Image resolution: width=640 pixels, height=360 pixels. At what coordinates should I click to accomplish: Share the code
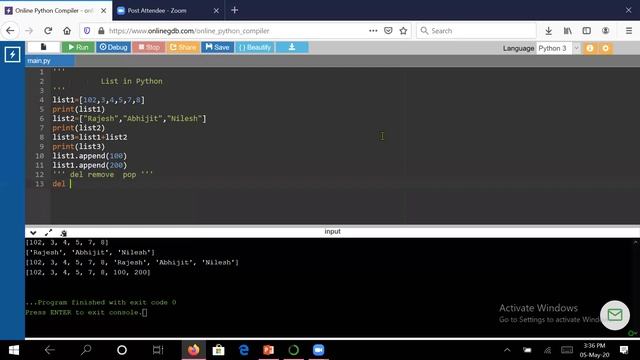(x=183, y=47)
